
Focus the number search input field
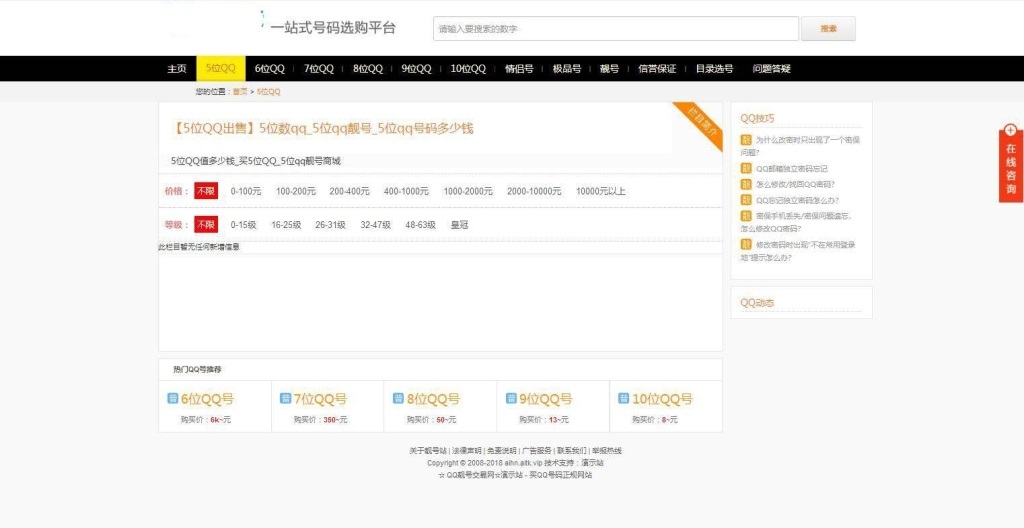(x=615, y=29)
